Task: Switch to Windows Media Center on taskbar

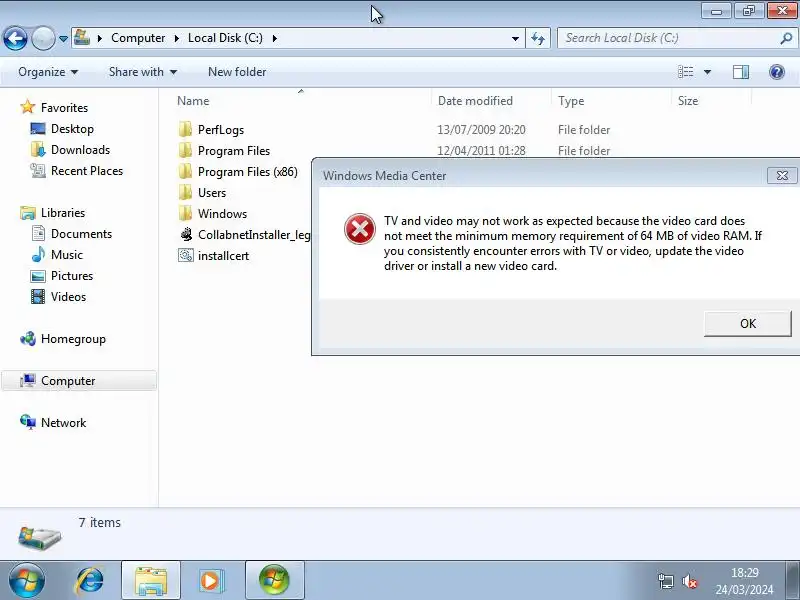Action: click(x=274, y=580)
